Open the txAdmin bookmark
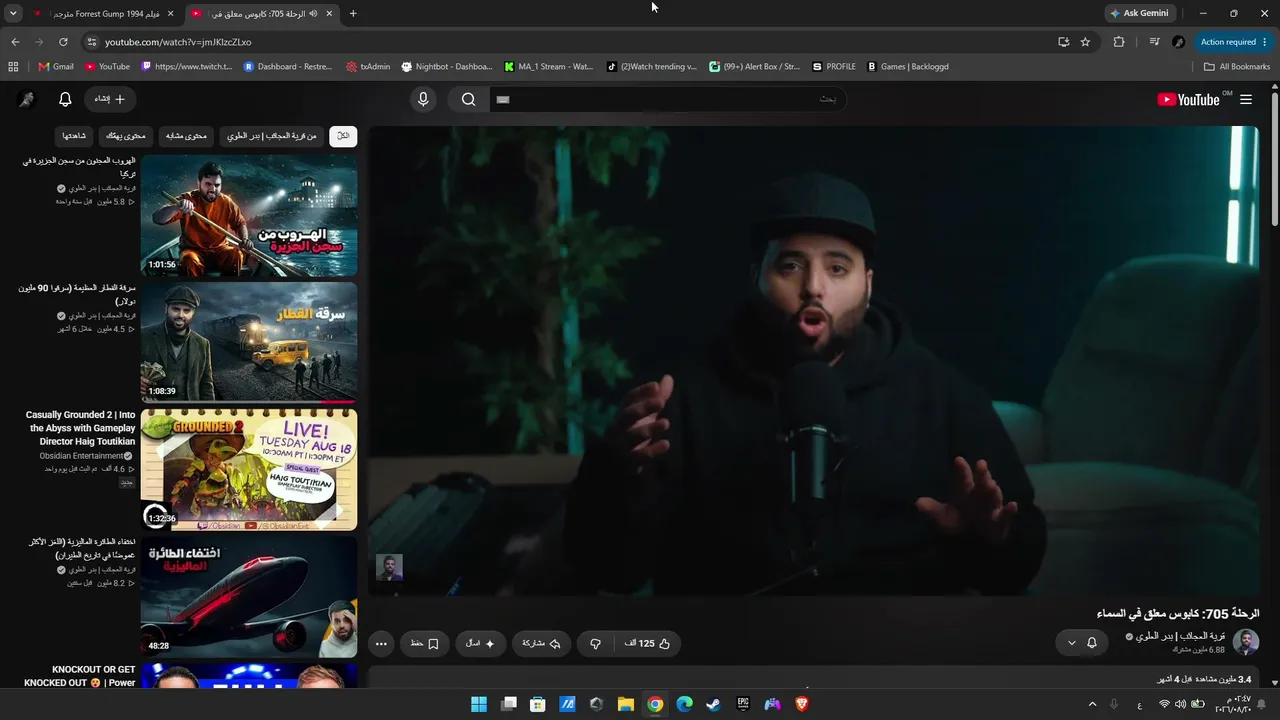Viewport: 1280px width, 720px height. [368, 67]
